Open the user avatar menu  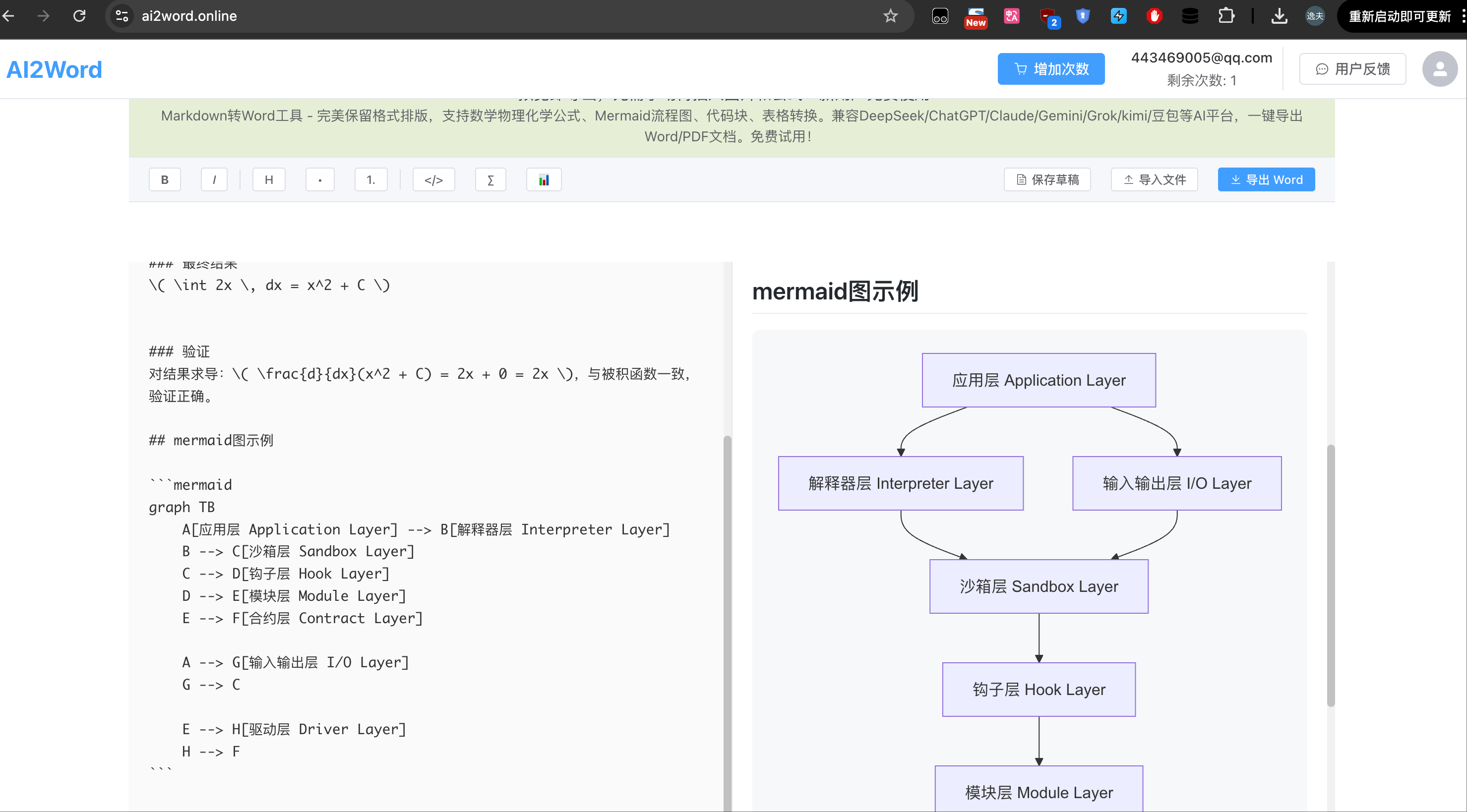pos(1439,69)
